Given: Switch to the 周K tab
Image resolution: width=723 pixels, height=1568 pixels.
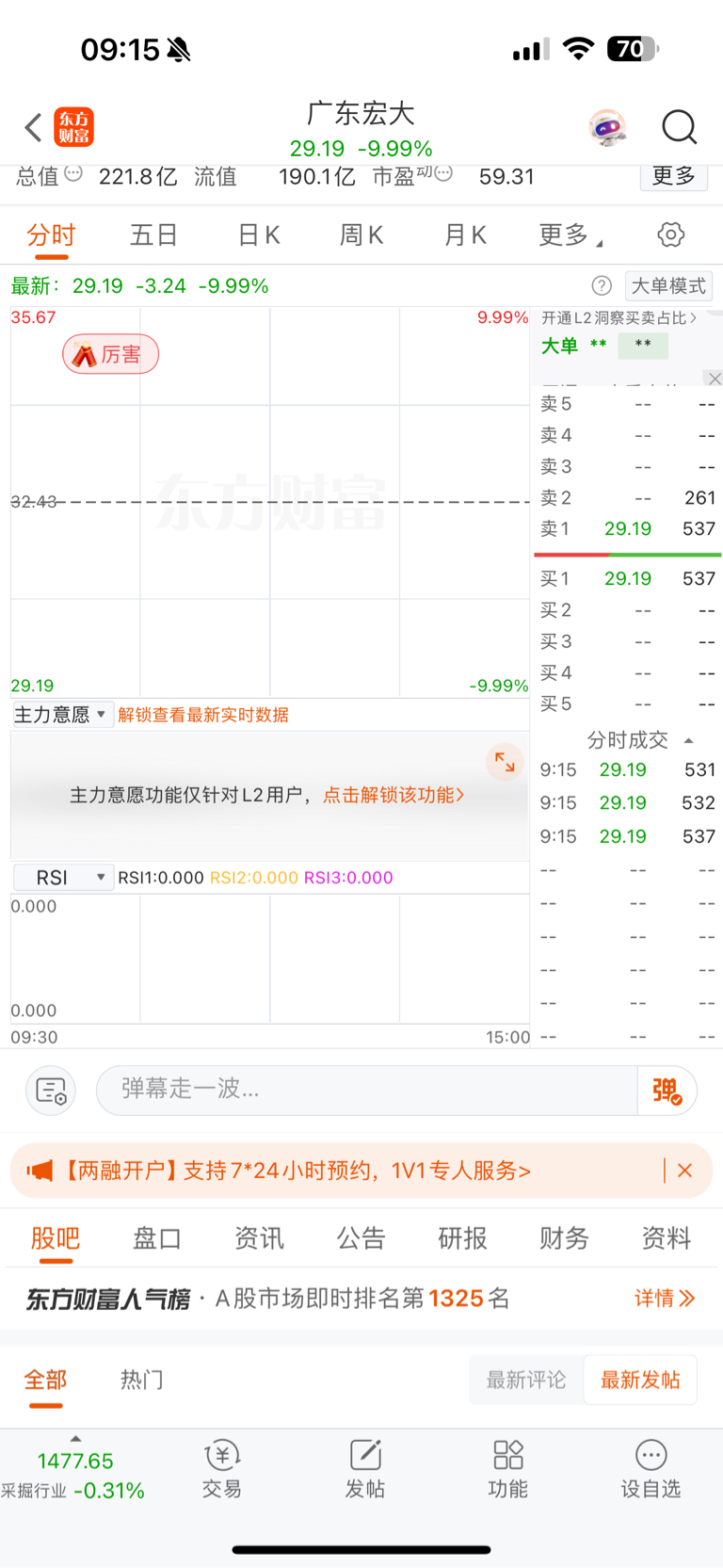Looking at the screenshot, I should tap(361, 234).
